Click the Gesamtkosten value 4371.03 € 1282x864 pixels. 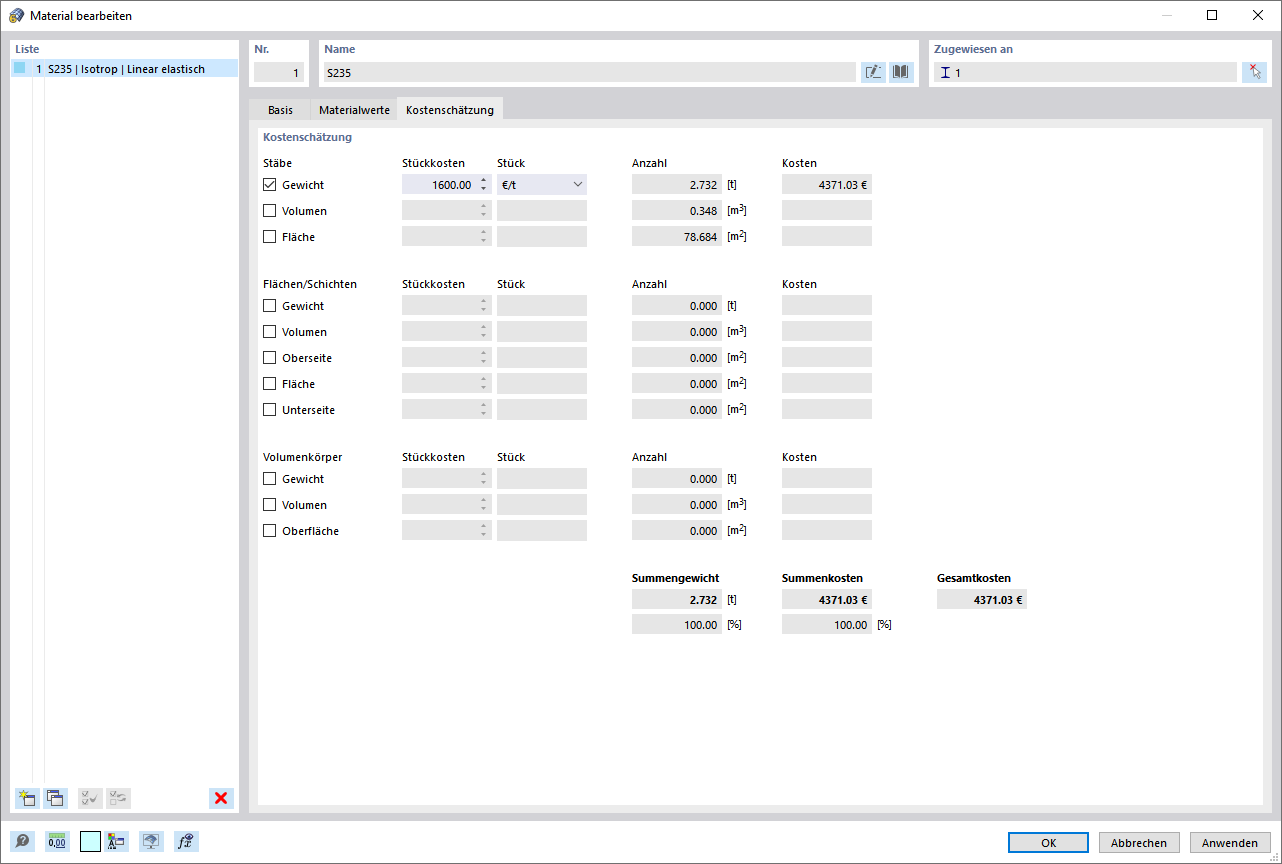coord(982,600)
